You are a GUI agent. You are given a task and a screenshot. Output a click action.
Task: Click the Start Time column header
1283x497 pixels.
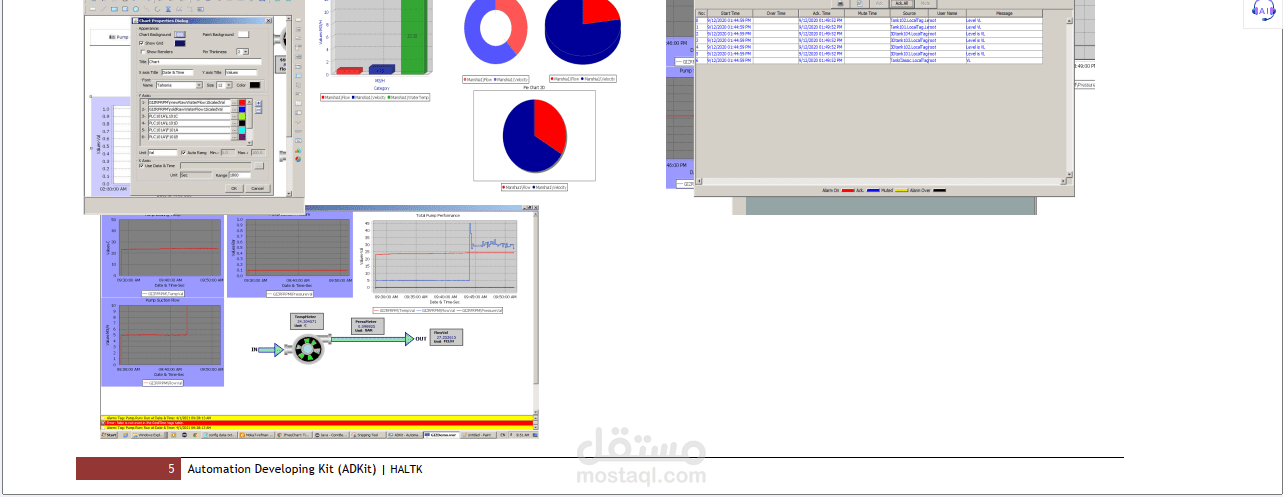click(x=730, y=13)
